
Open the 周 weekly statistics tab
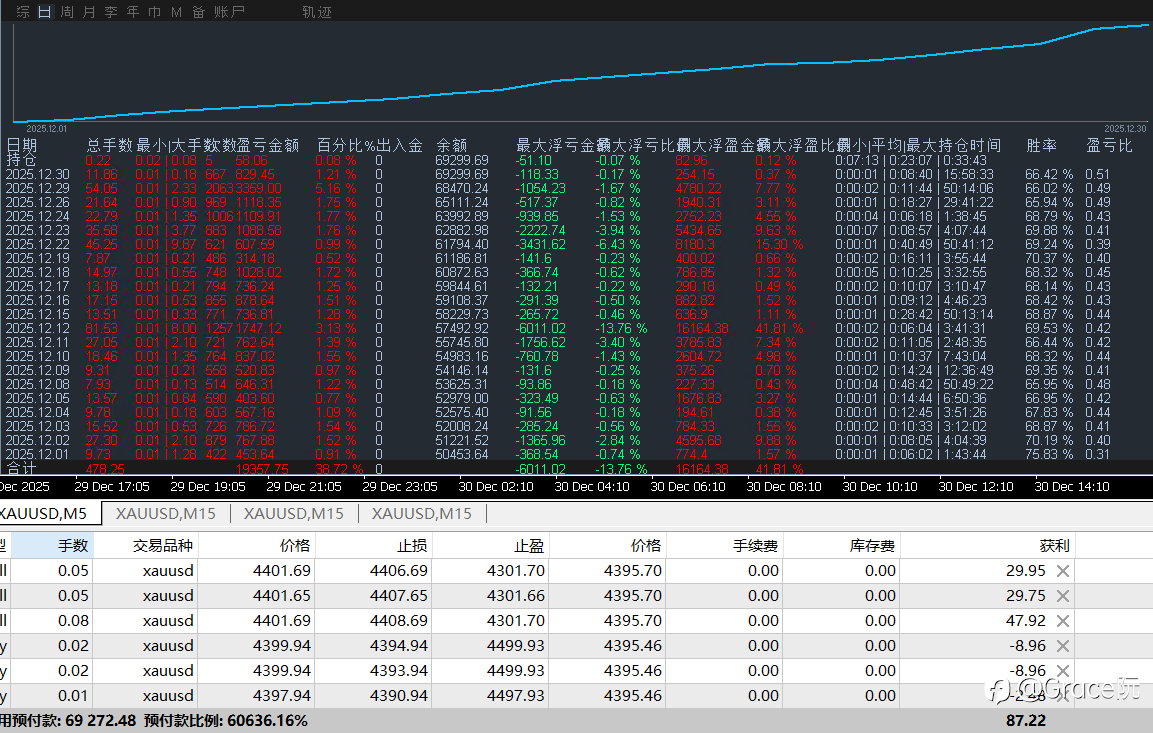click(x=67, y=12)
